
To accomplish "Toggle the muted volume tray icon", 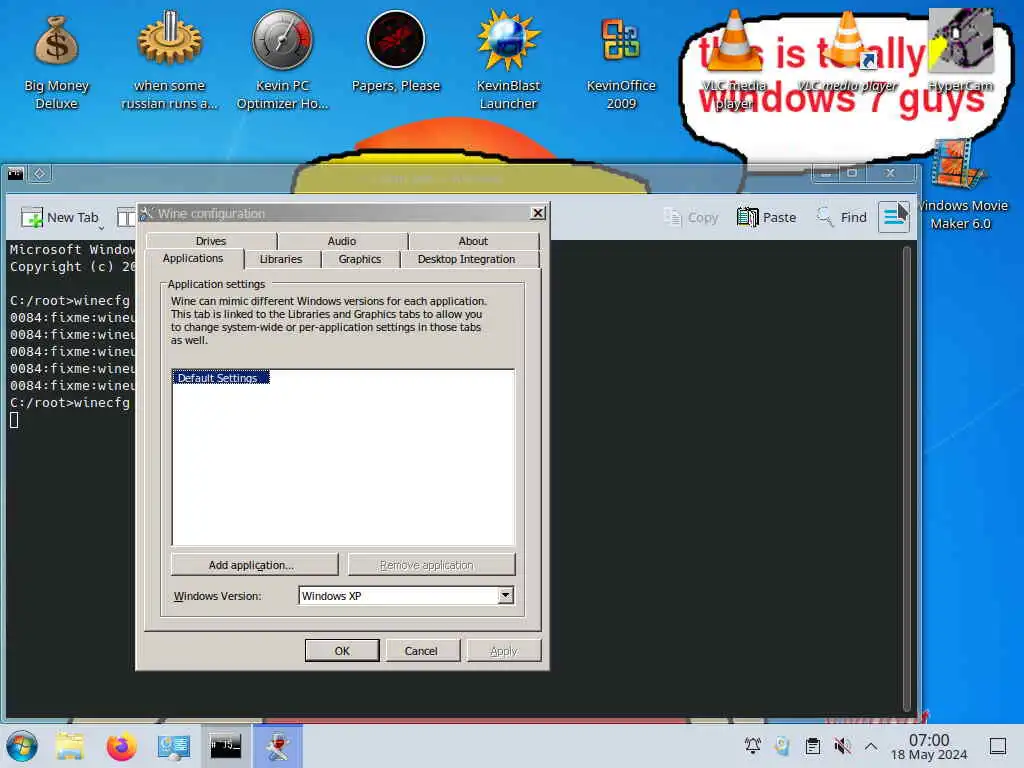I will click(x=842, y=745).
